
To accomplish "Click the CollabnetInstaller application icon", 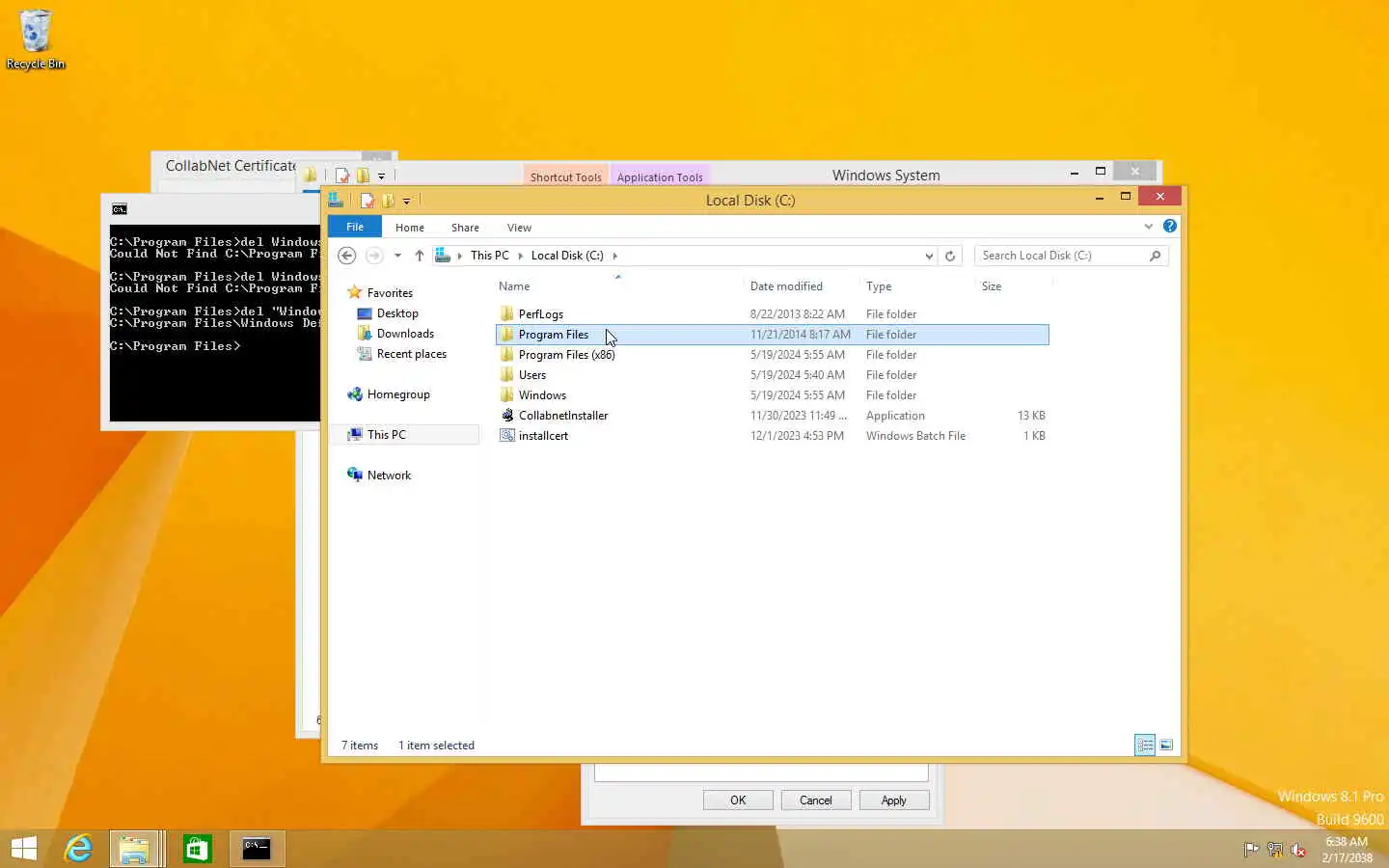I will click(x=507, y=416).
